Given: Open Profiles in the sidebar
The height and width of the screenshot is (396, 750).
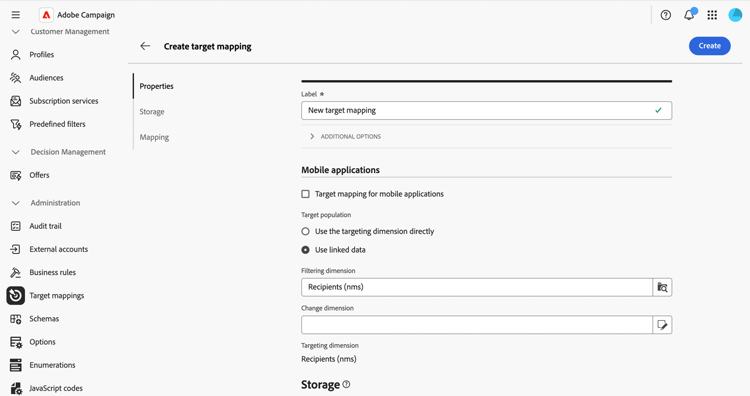Looking at the screenshot, I should pyautogui.click(x=42, y=55).
